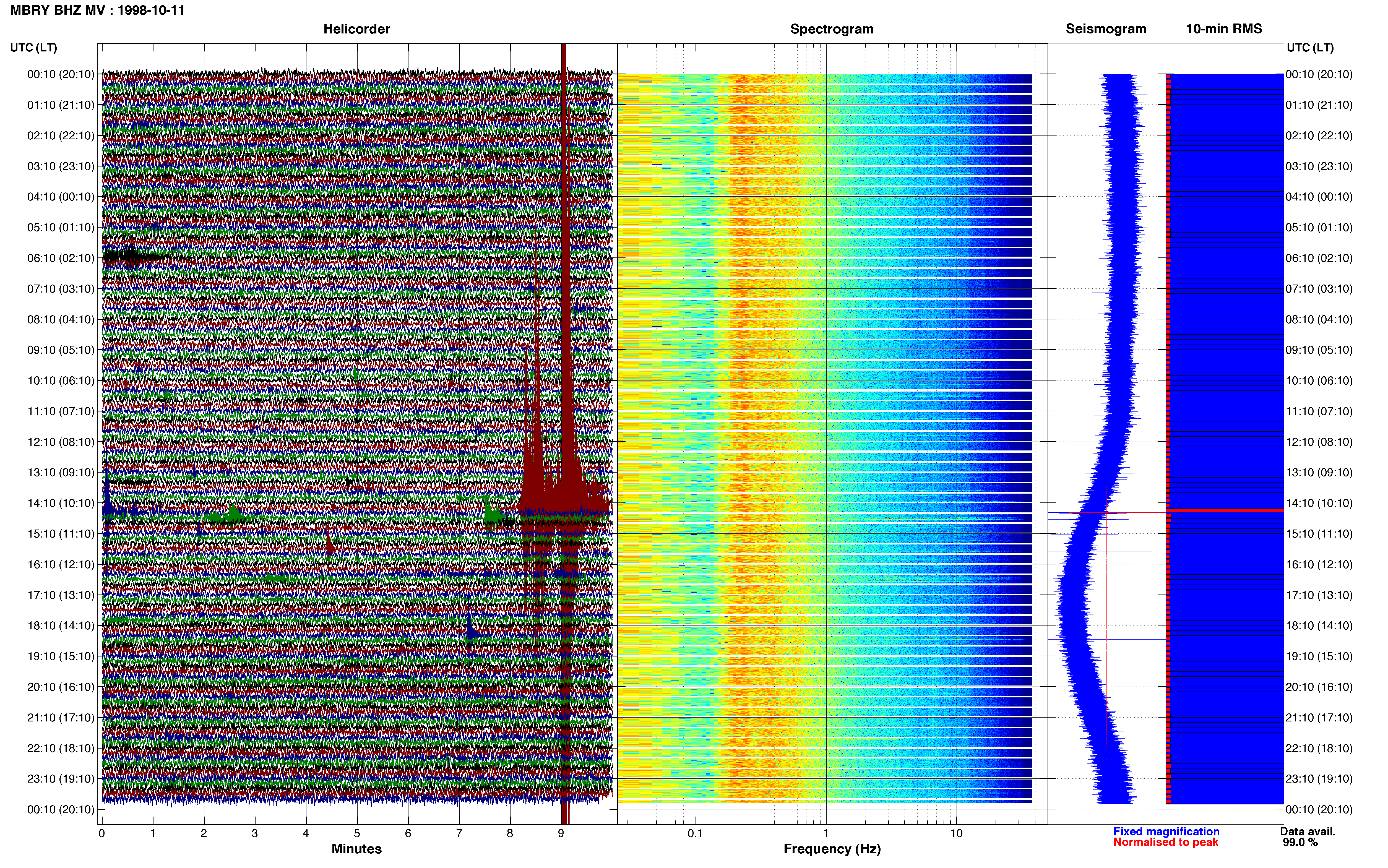Click minute tick label 2 under Helicorder
Screen dimensions: 1388x868
pos(204,833)
